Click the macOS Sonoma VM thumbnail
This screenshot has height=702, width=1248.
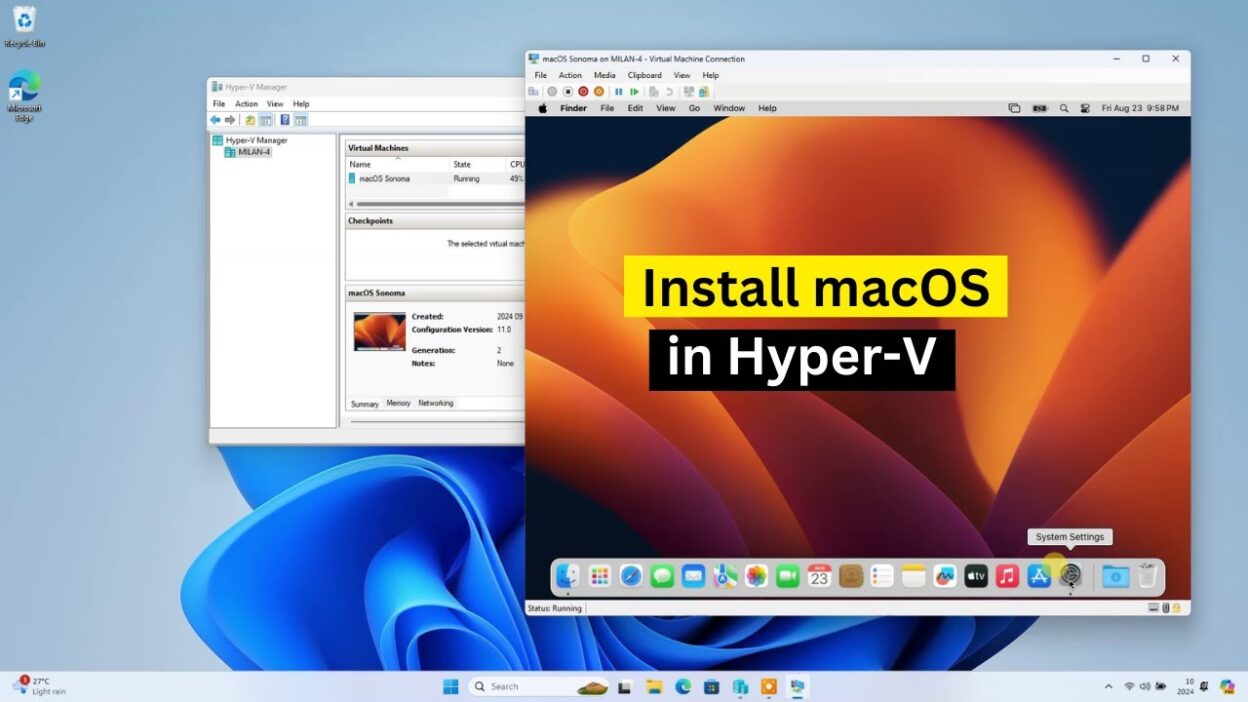pyautogui.click(x=379, y=332)
